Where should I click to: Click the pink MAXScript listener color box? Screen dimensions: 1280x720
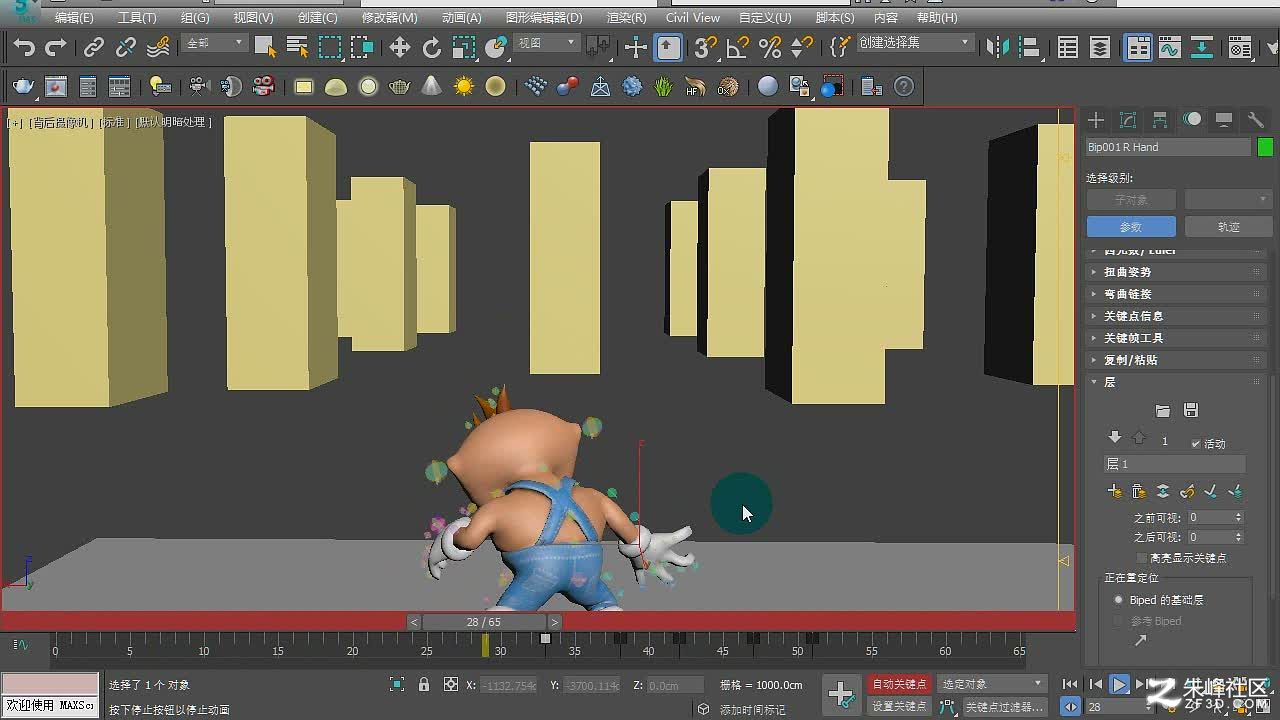50,684
